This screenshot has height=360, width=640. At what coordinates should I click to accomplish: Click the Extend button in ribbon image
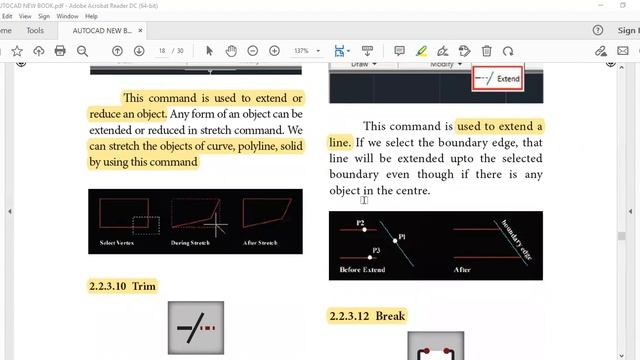(498, 78)
